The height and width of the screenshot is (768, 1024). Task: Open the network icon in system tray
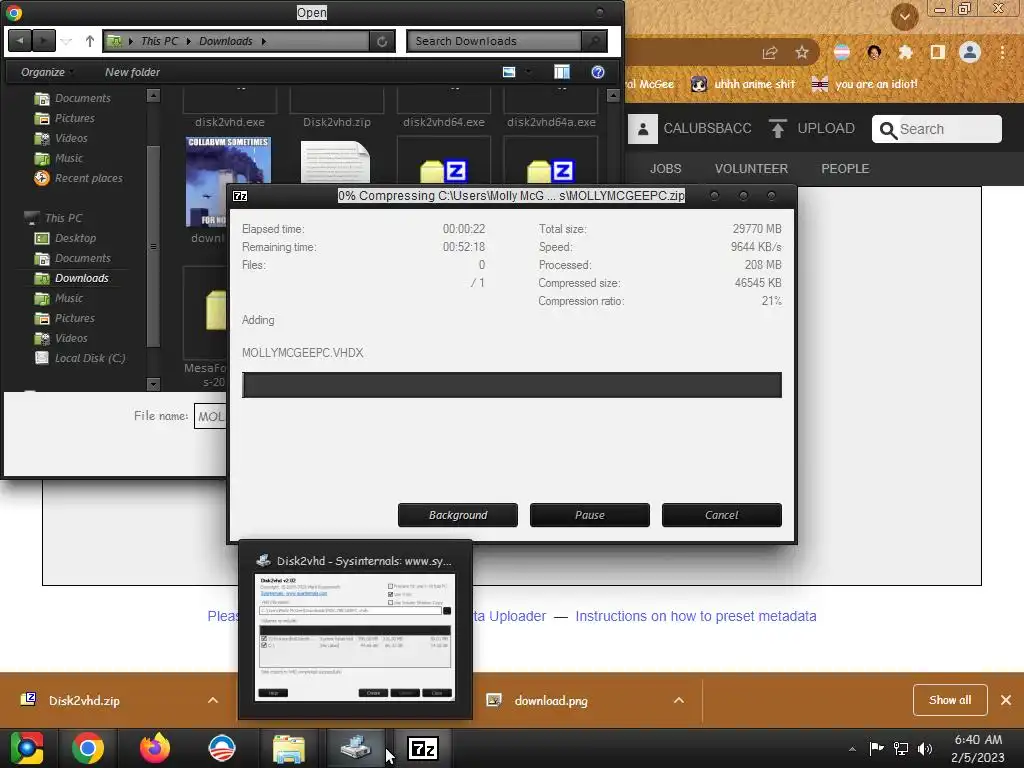point(901,749)
